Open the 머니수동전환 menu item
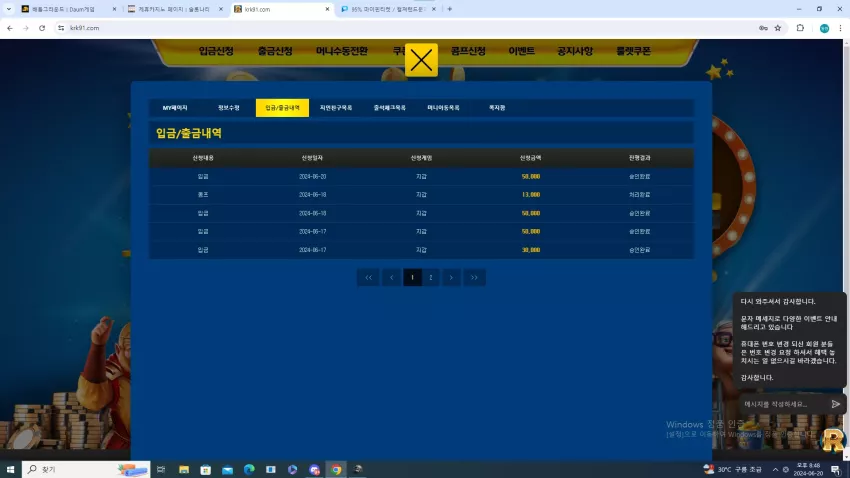The image size is (850, 478). coord(342,51)
